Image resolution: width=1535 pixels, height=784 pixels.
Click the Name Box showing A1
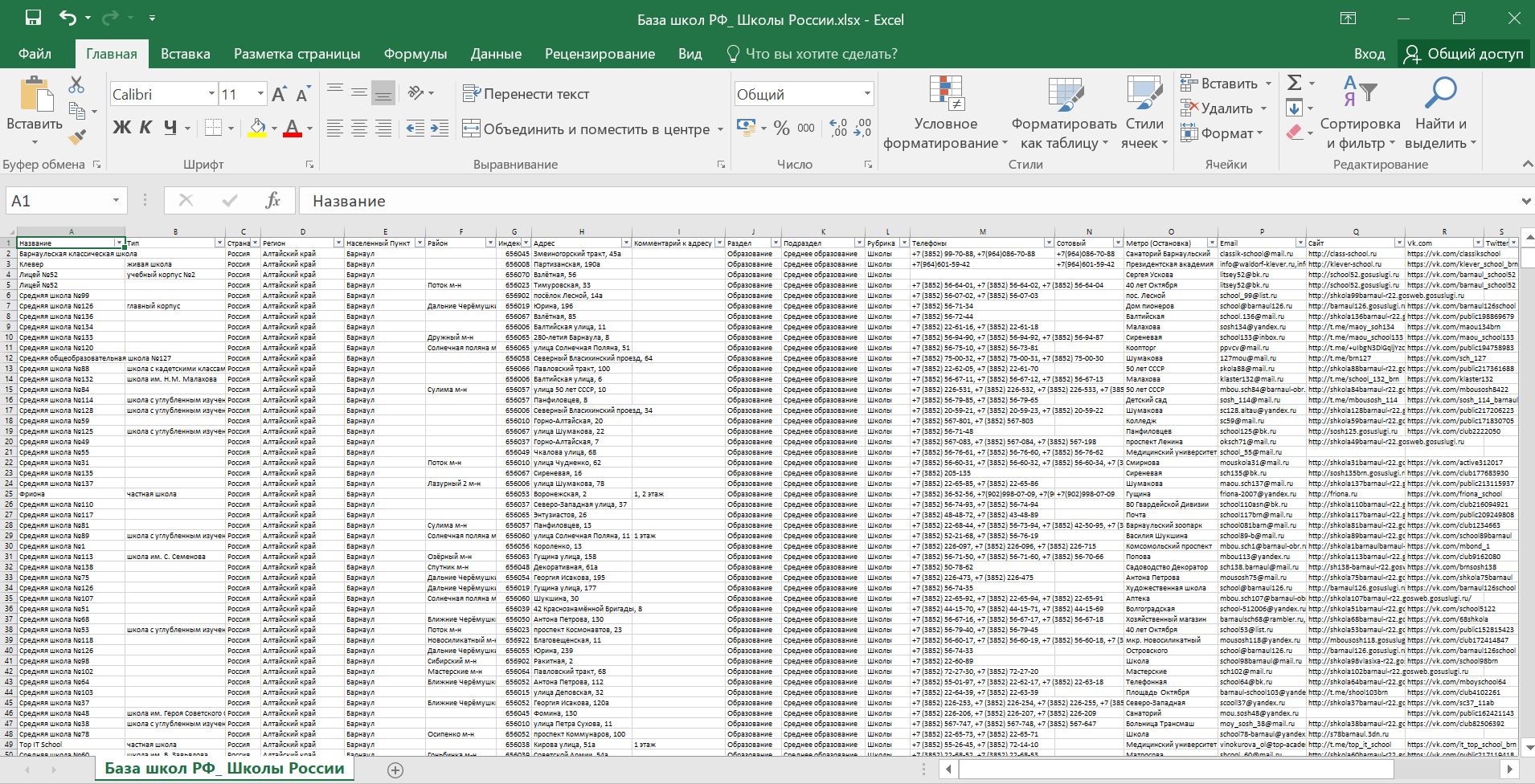[56, 201]
